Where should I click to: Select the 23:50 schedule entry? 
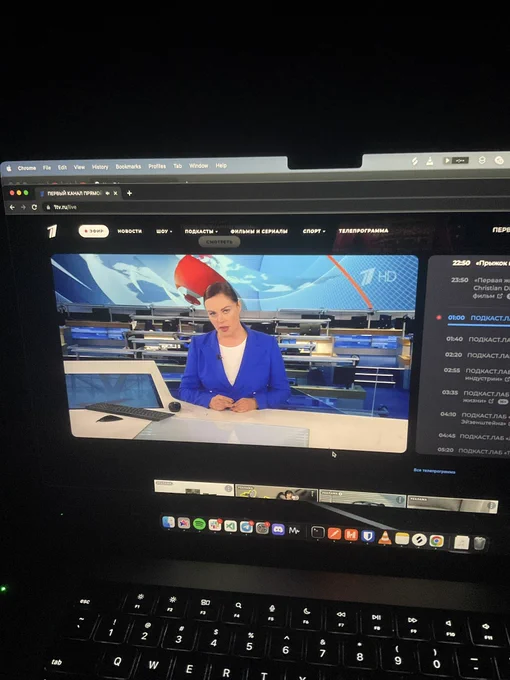479,288
